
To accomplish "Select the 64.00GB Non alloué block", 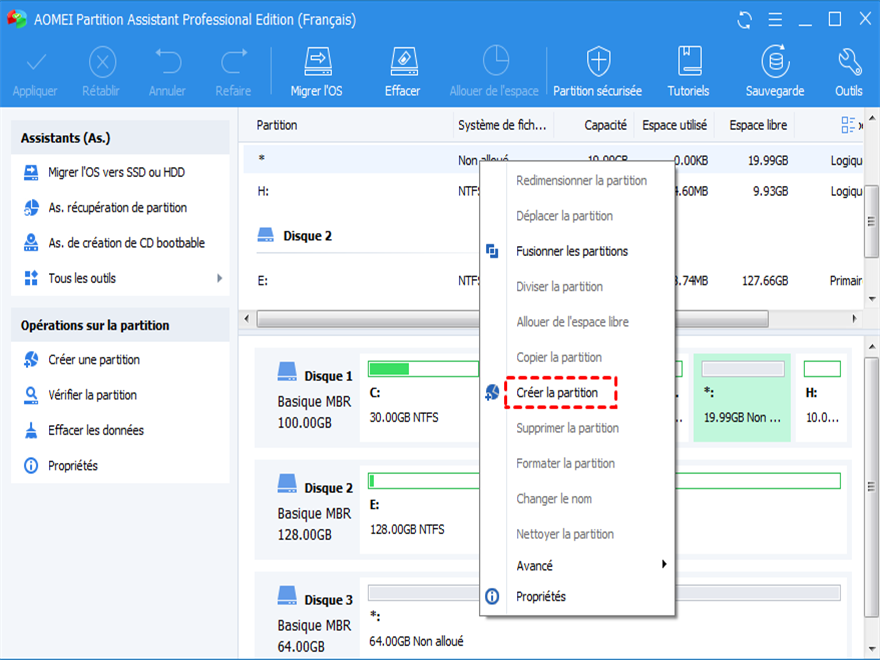I will pyautogui.click(x=420, y=617).
